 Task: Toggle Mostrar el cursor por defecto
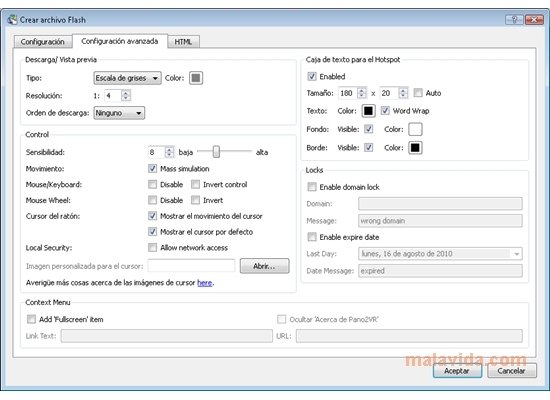click(152, 232)
